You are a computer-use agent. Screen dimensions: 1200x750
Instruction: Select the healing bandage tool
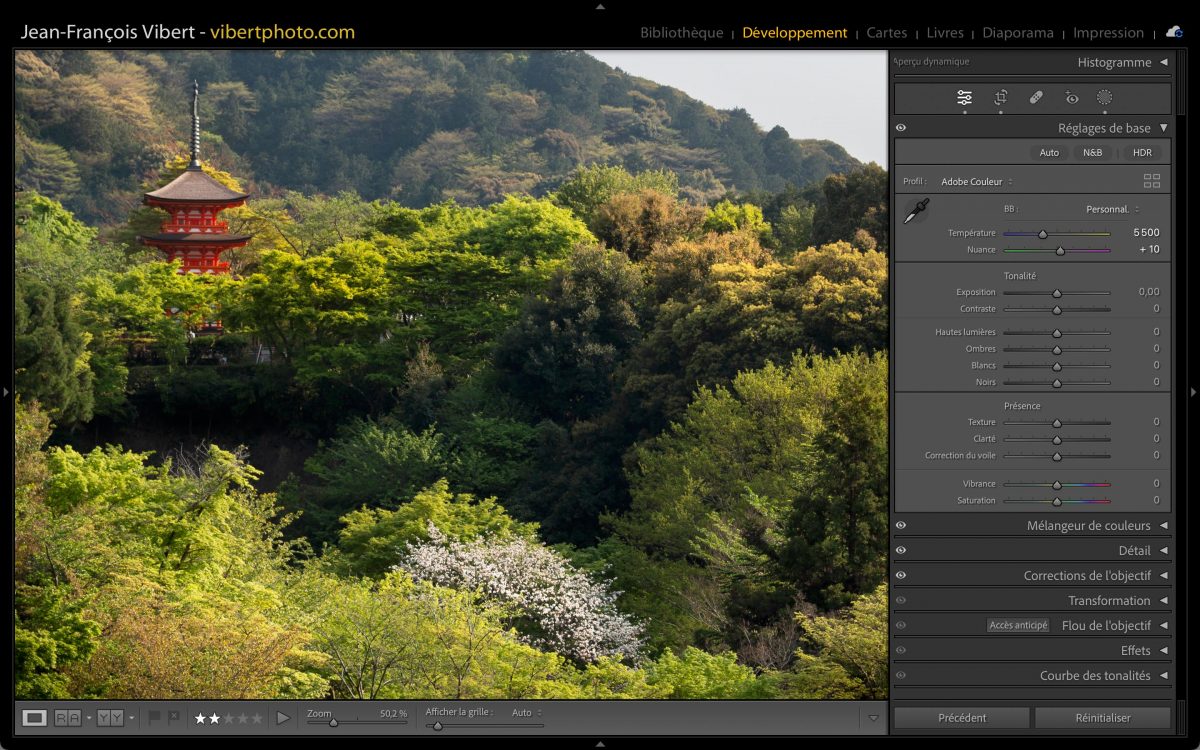(x=1036, y=97)
